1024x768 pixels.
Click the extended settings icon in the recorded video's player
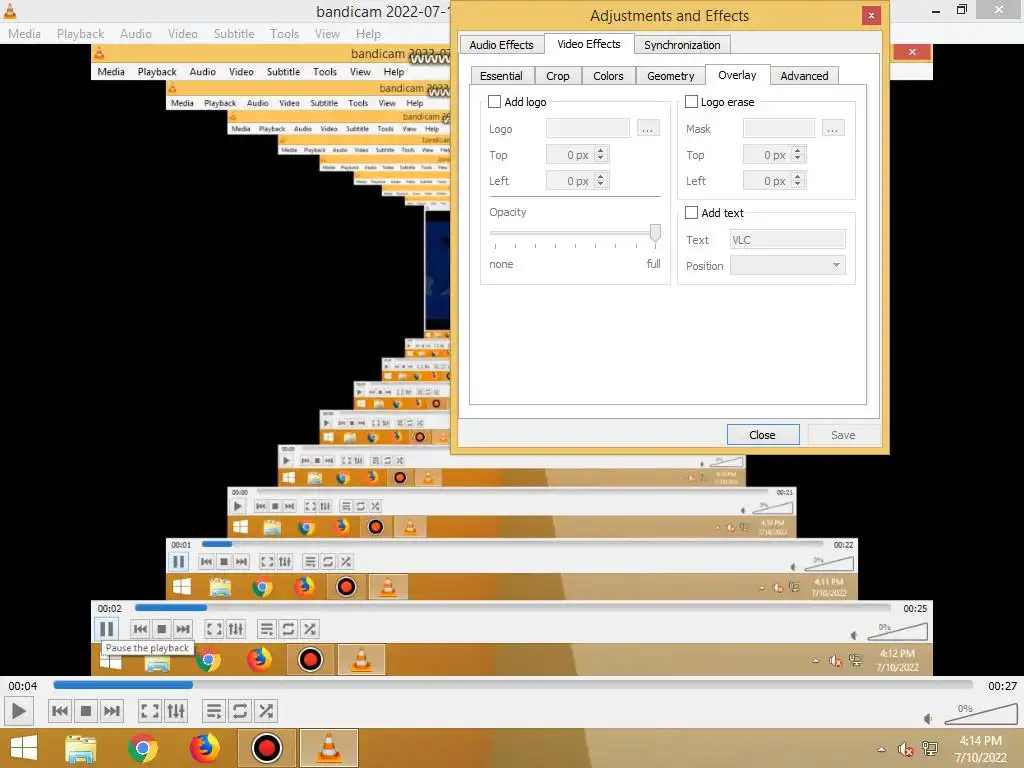(x=236, y=629)
